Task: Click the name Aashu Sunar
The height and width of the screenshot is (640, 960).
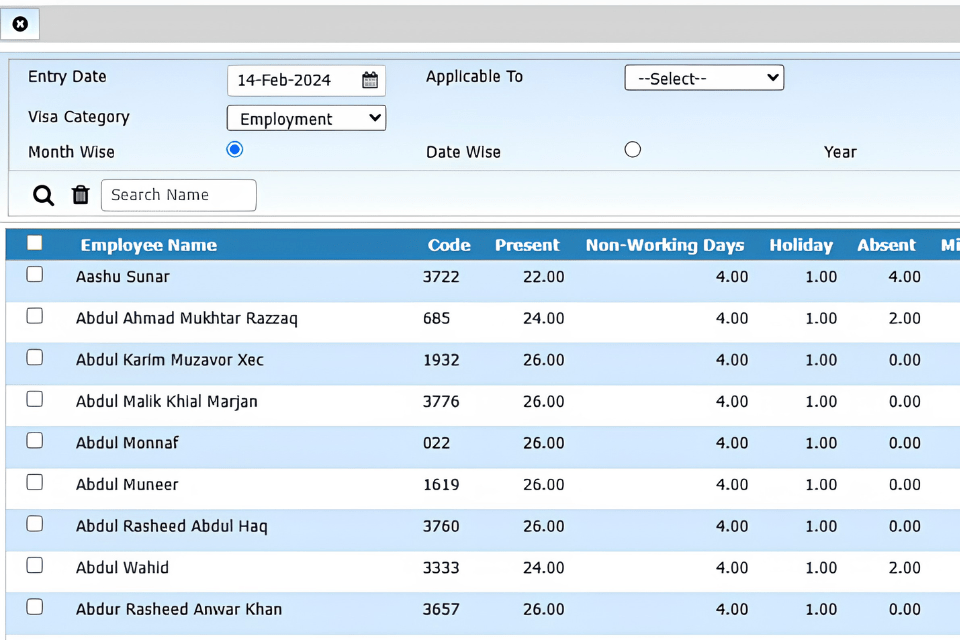Action: (122, 277)
